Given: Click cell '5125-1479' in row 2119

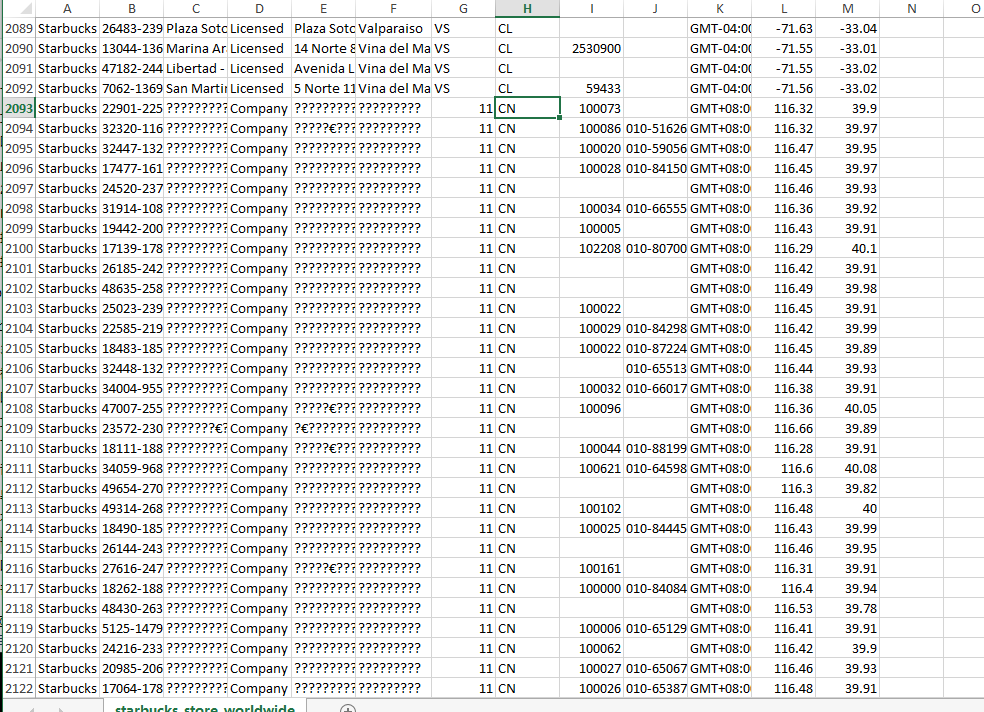Looking at the screenshot, I should (131, 628).
